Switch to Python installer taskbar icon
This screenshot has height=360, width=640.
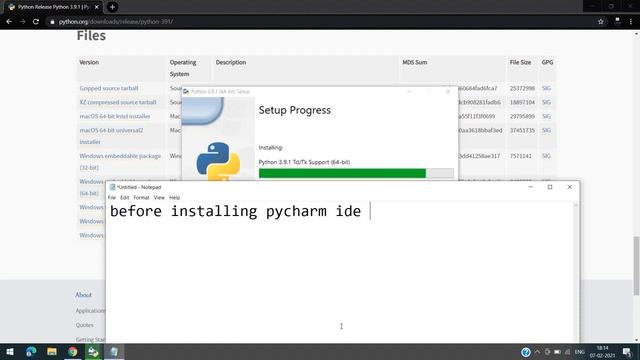(93, 352)
